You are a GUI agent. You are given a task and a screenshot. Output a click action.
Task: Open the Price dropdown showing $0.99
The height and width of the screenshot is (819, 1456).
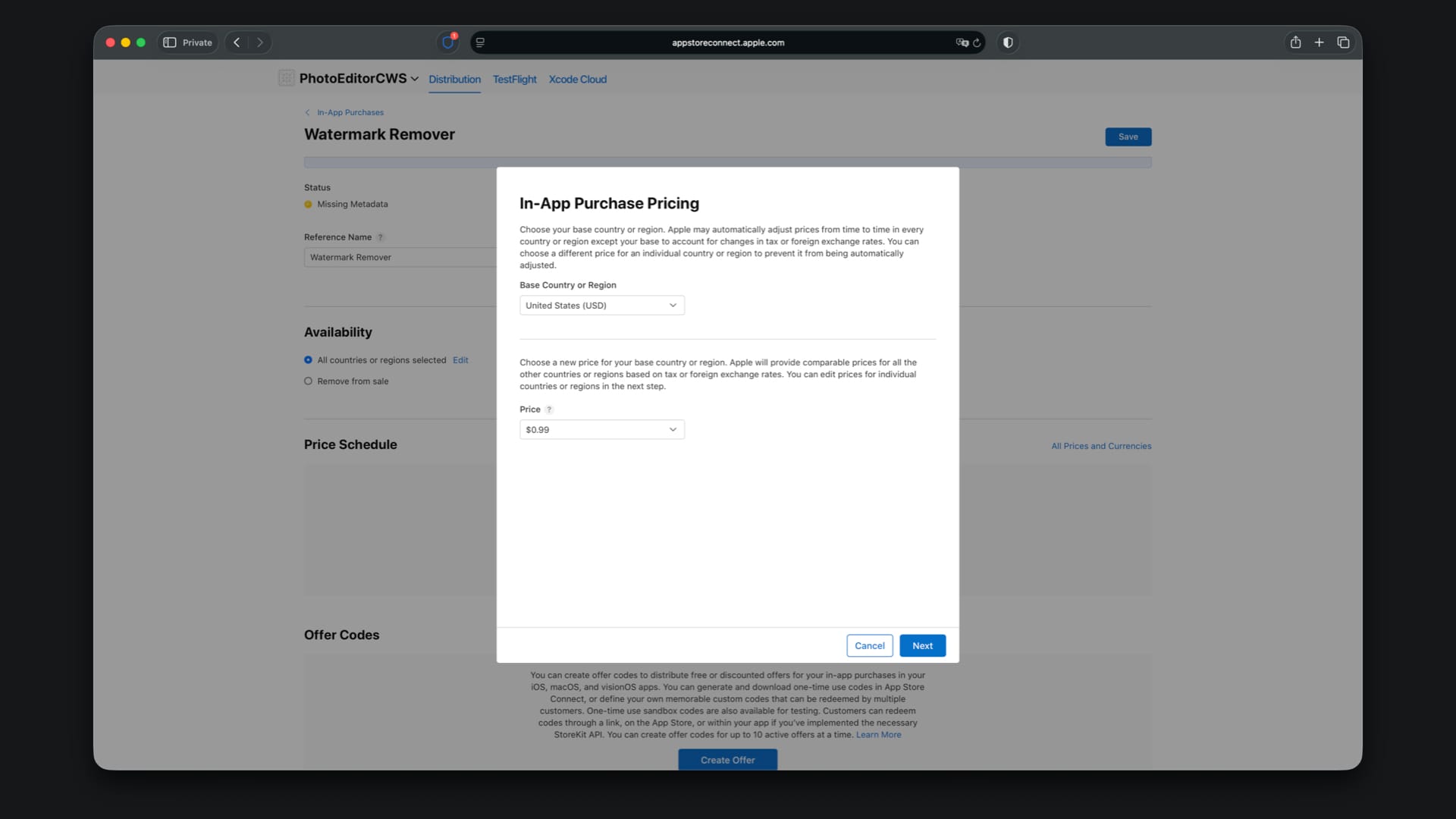tap(601, 430)
